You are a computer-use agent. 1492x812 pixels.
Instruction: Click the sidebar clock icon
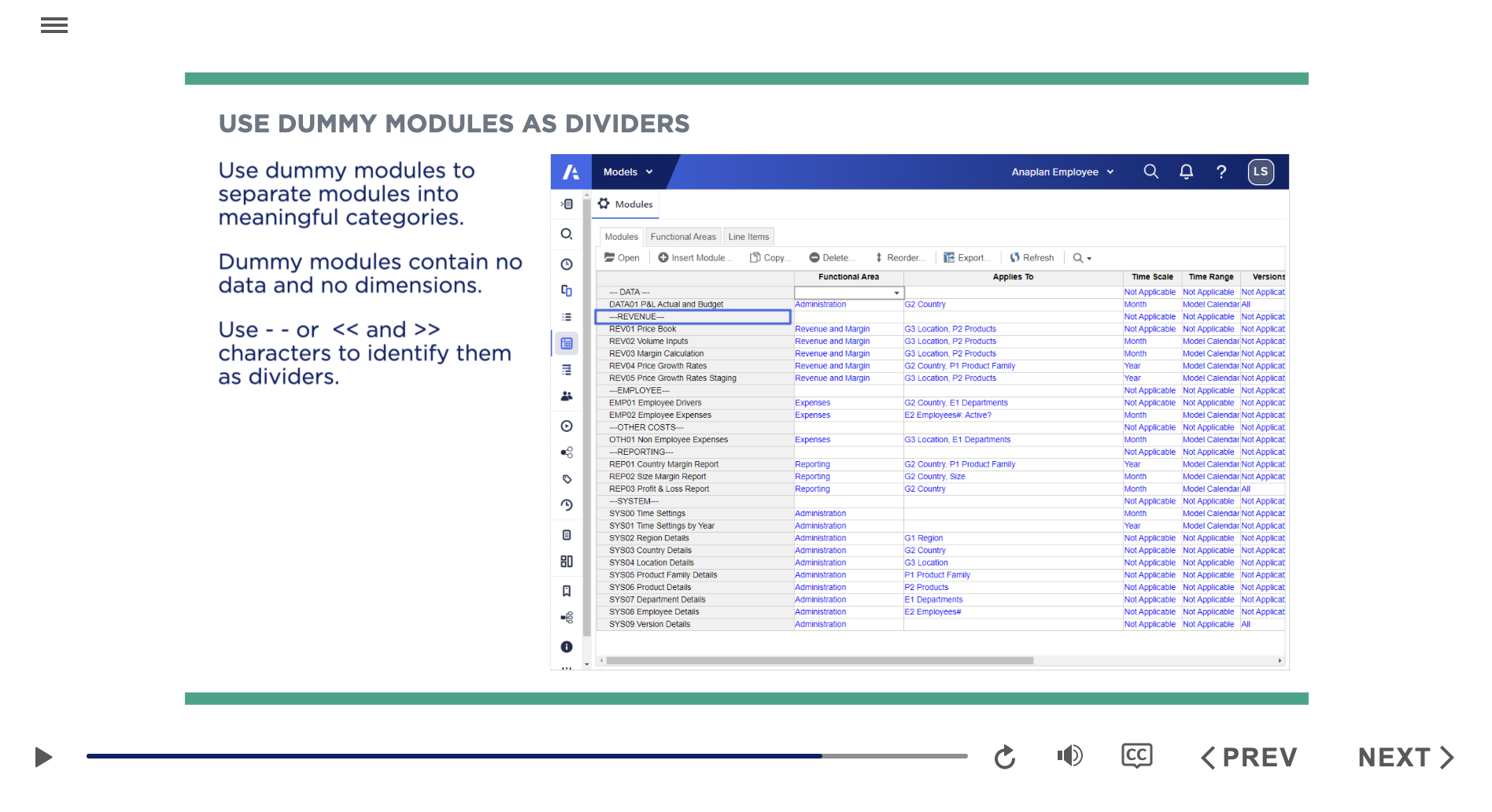(x=567, y=264)
